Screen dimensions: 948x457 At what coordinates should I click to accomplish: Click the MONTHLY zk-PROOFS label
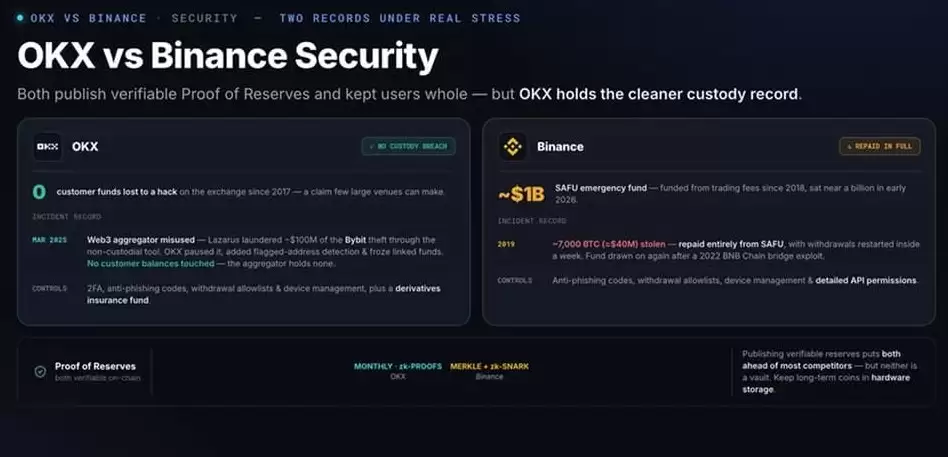pos(398,366)
